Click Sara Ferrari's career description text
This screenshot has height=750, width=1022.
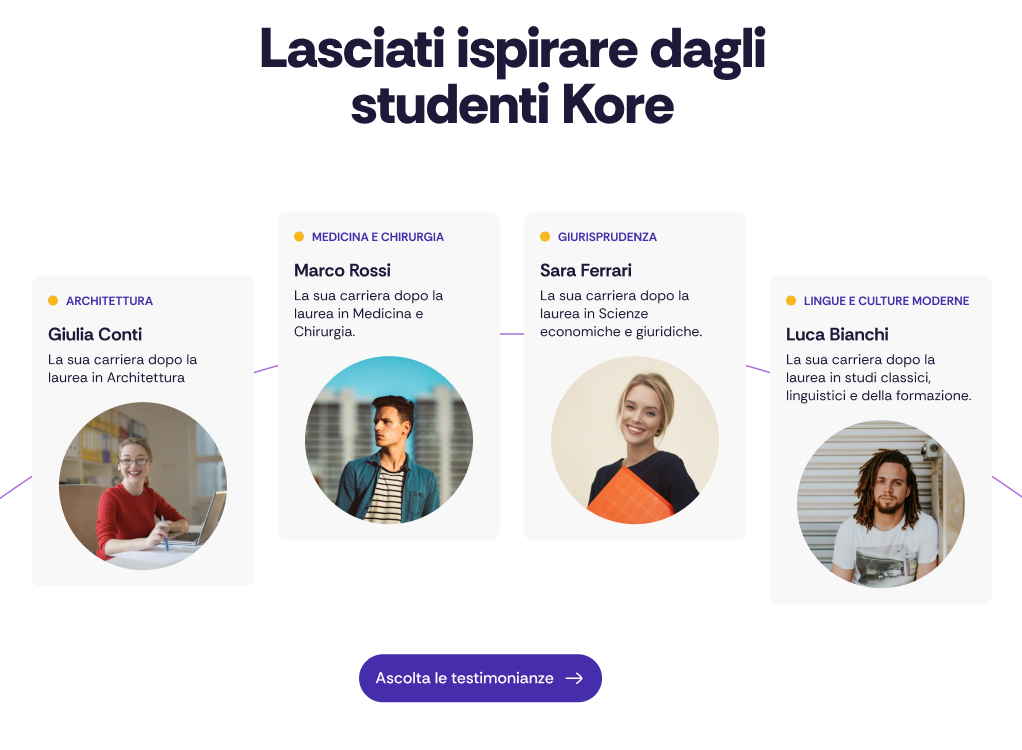[x=620, y=313]
